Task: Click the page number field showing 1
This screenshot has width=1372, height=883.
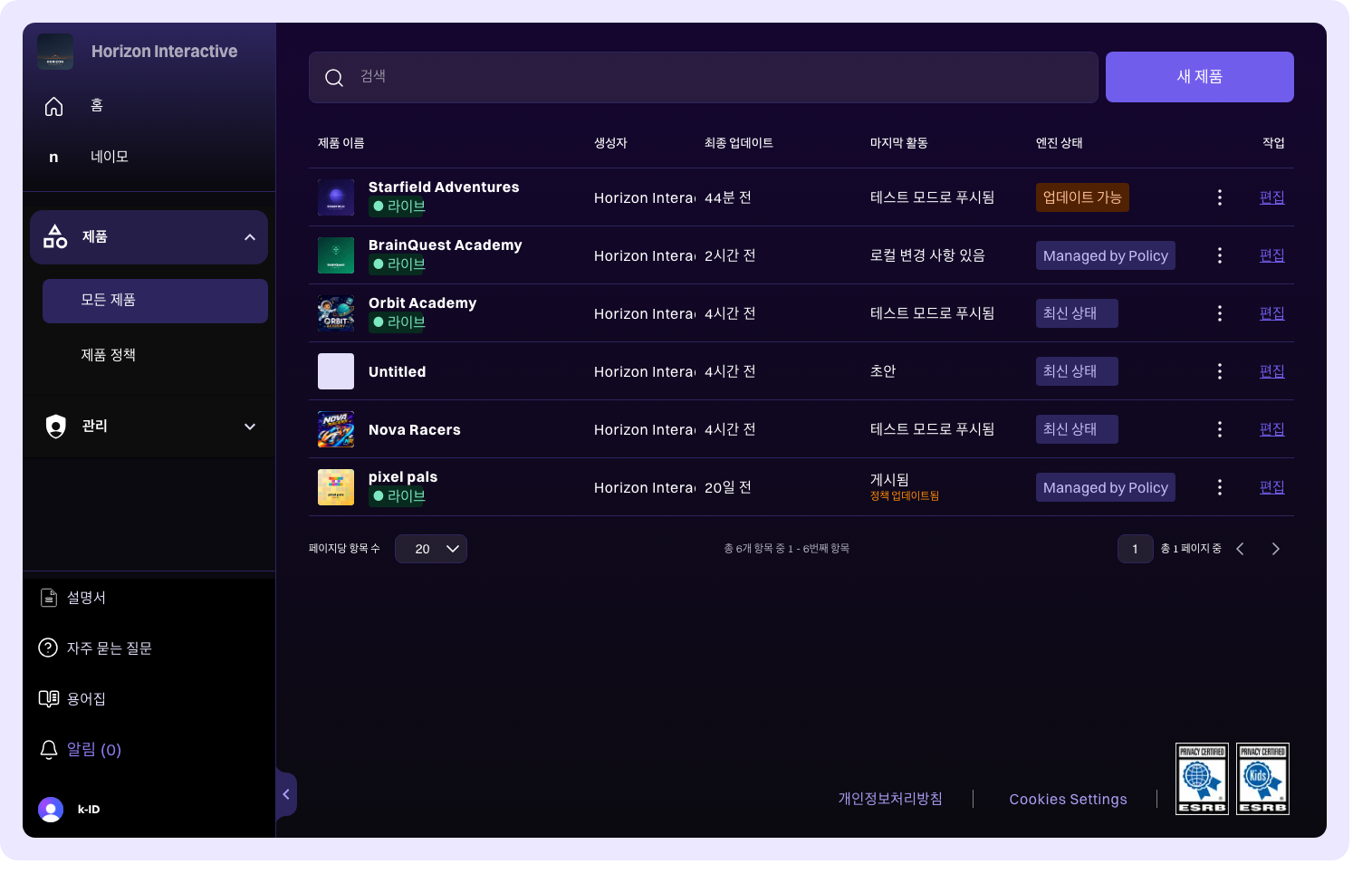Action: click(x=1136, y=549)
